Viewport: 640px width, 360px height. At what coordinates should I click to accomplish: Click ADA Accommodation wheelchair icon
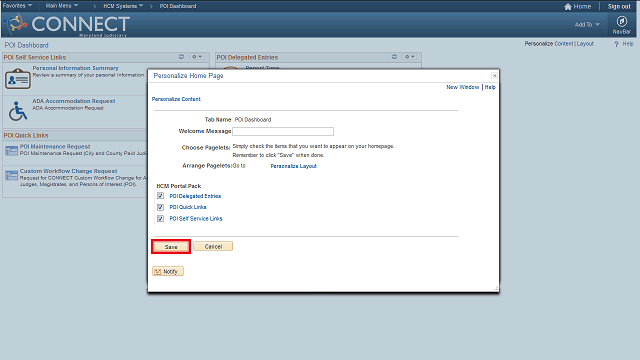click(x=18, y=111)
